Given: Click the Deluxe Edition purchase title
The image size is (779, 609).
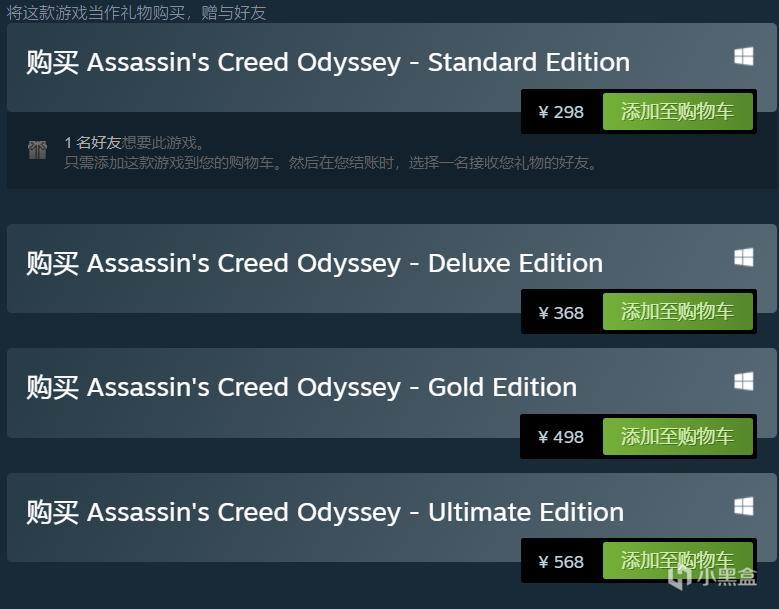Looking at the screenshot, I should click(314, 263).
